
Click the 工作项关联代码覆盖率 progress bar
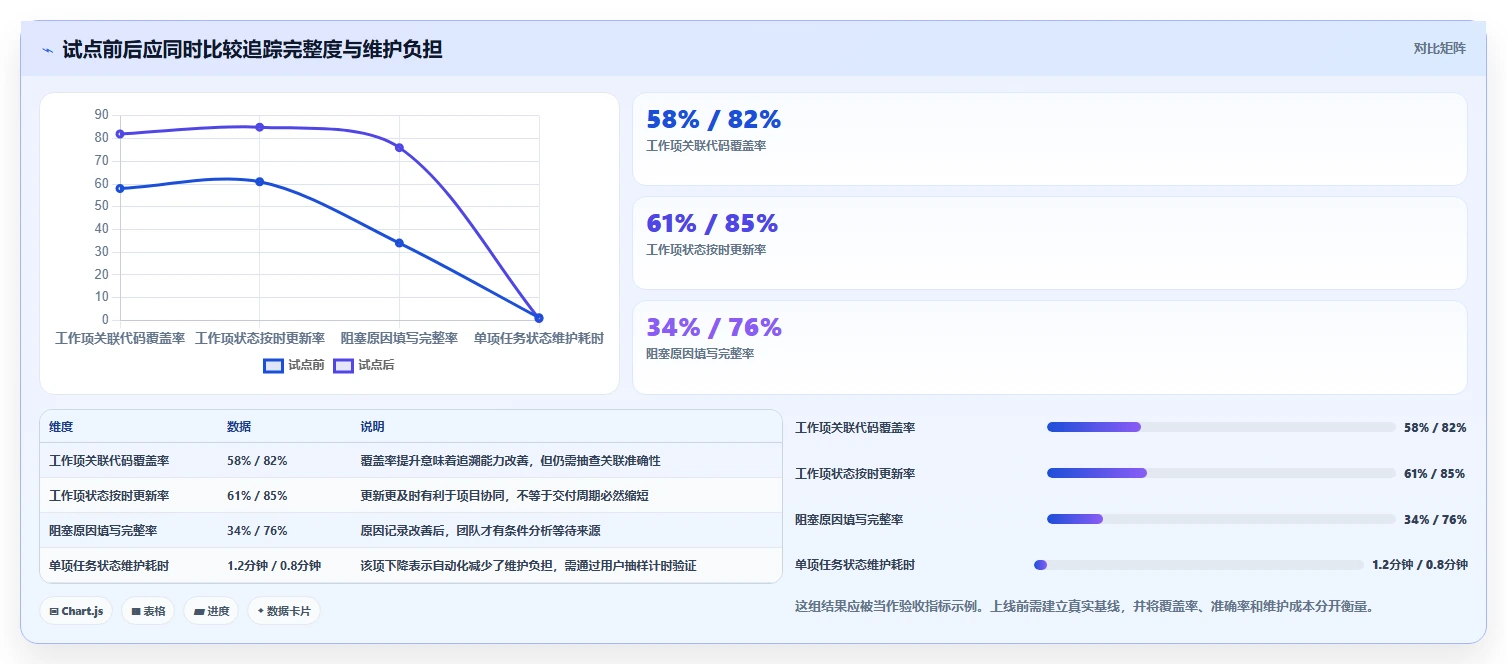tap(1221, 427)
